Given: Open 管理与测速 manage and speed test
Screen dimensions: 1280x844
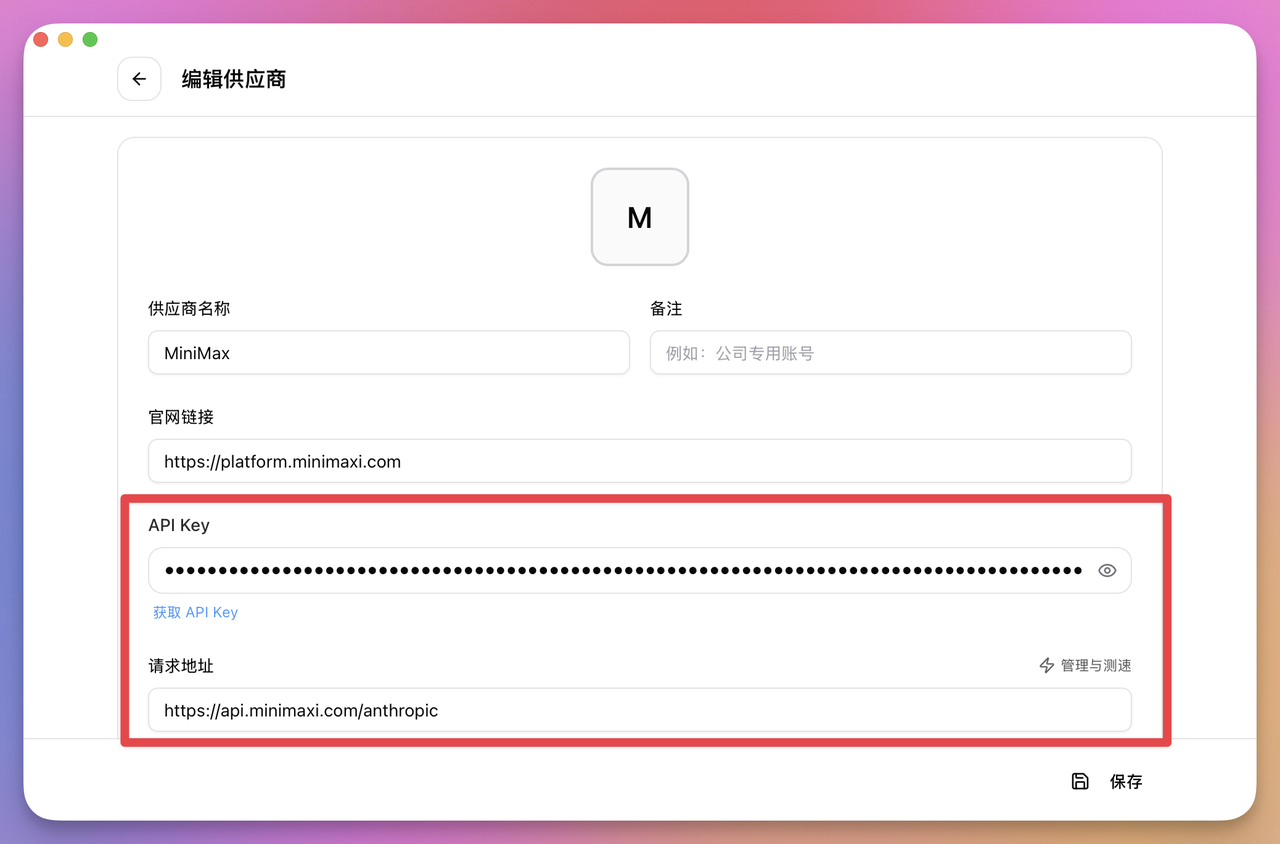Looking at the screenshot, I should click(x=1095, y=665).
